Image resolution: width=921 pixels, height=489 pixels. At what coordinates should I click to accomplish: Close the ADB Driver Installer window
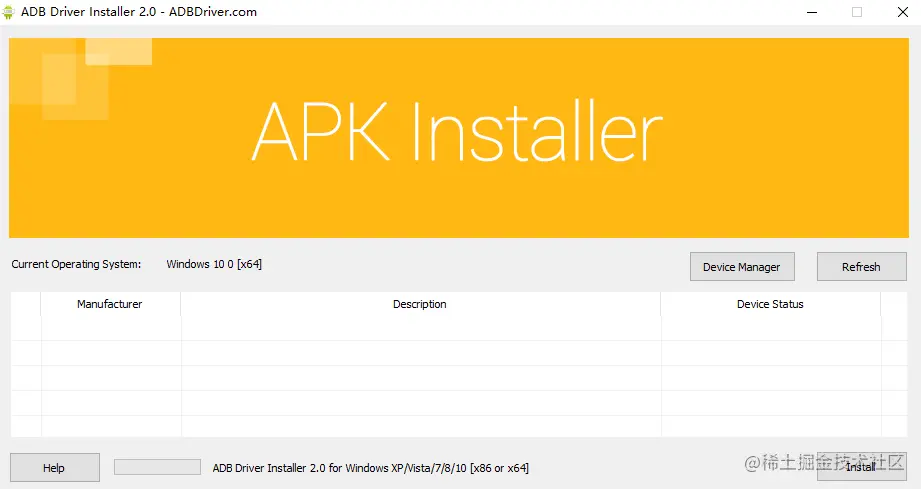tap(903, 12)
